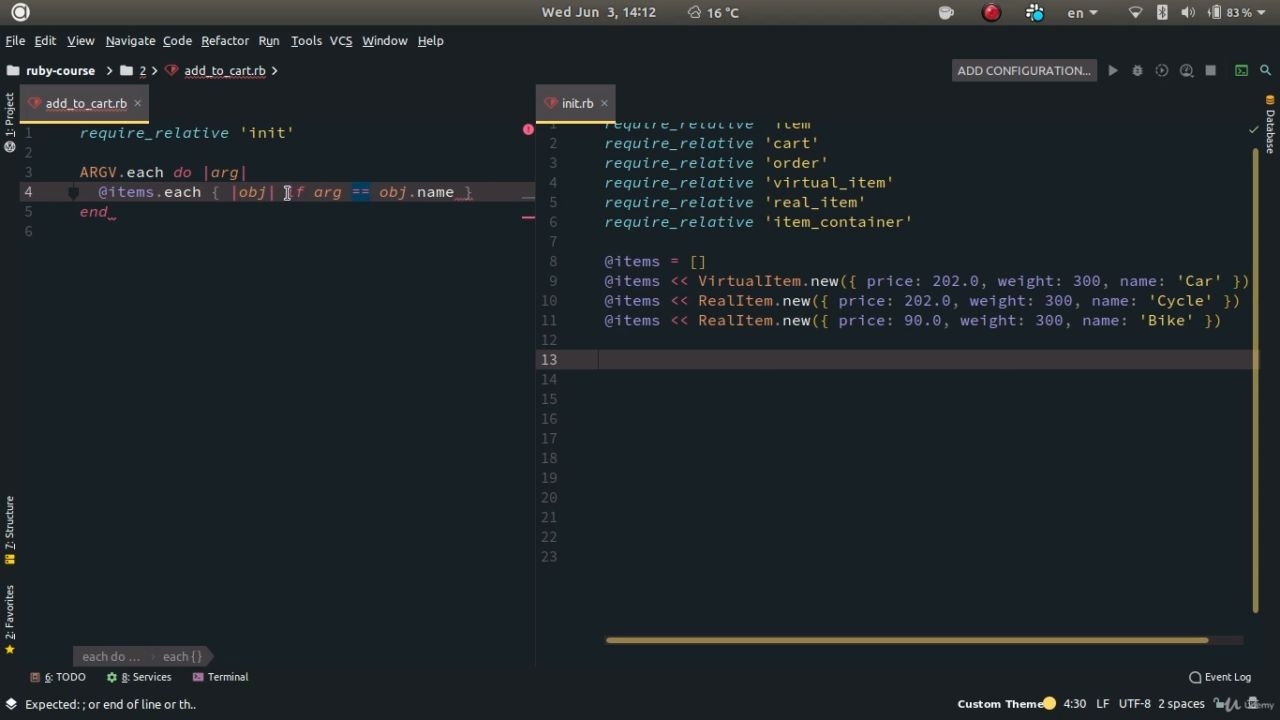Click the gutter marker on line 4
Viewport: 1280px width, 720px height.
click(x=73, y=192)
